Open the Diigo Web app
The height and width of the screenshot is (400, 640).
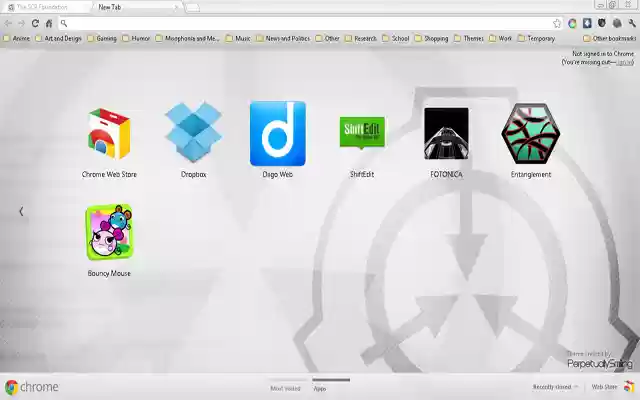click(x=278, y=133)
